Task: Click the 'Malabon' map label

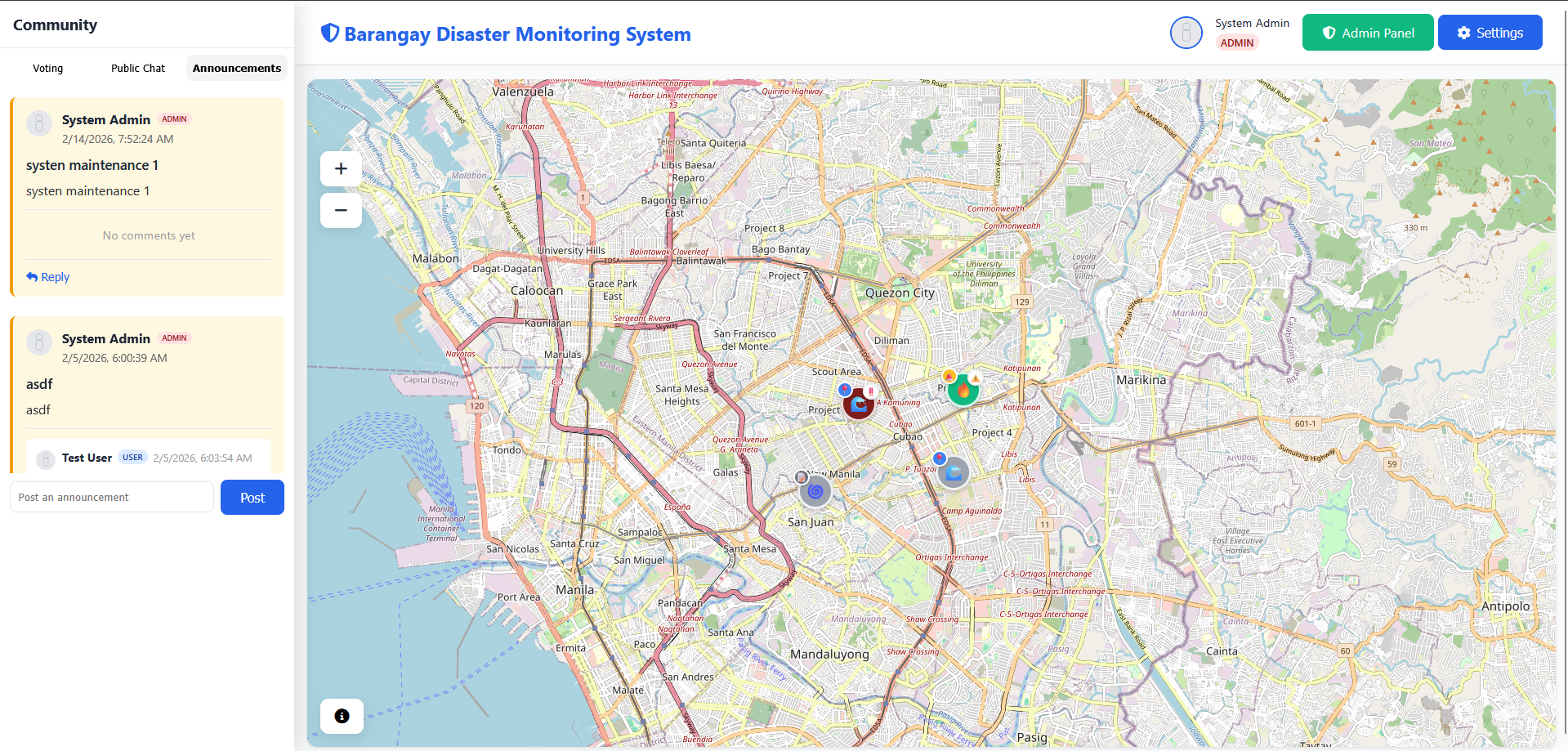Action: (436, 258)
